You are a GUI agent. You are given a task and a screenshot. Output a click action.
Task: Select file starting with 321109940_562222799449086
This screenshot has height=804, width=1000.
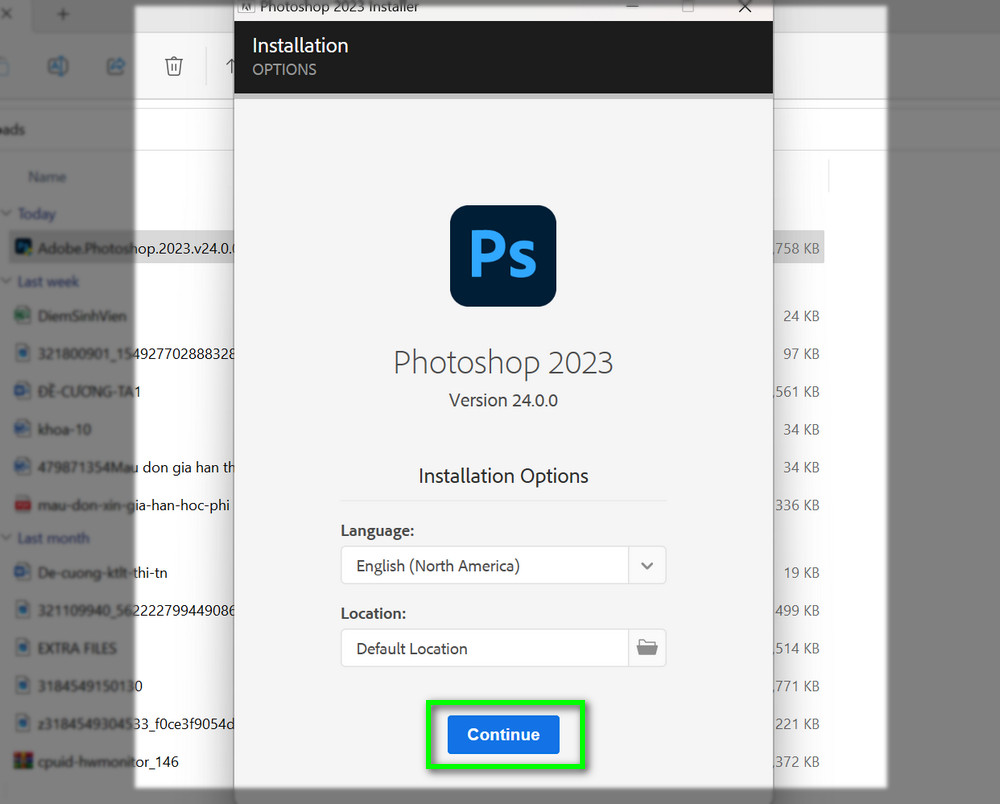click(x=136, y=611)
